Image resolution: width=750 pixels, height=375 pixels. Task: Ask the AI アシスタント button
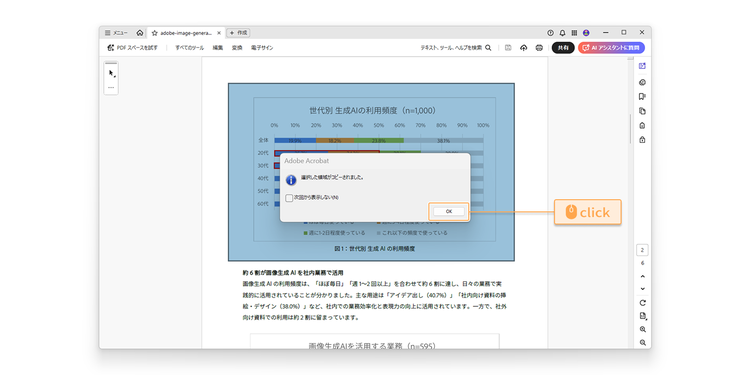point(611,47)
